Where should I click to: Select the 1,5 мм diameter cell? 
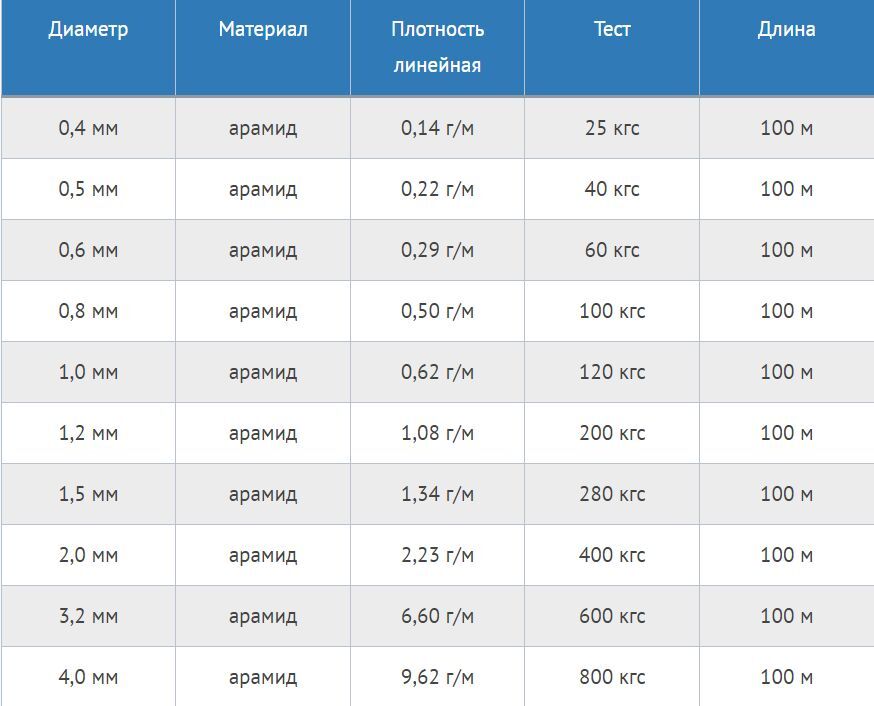tap(88, 494)
